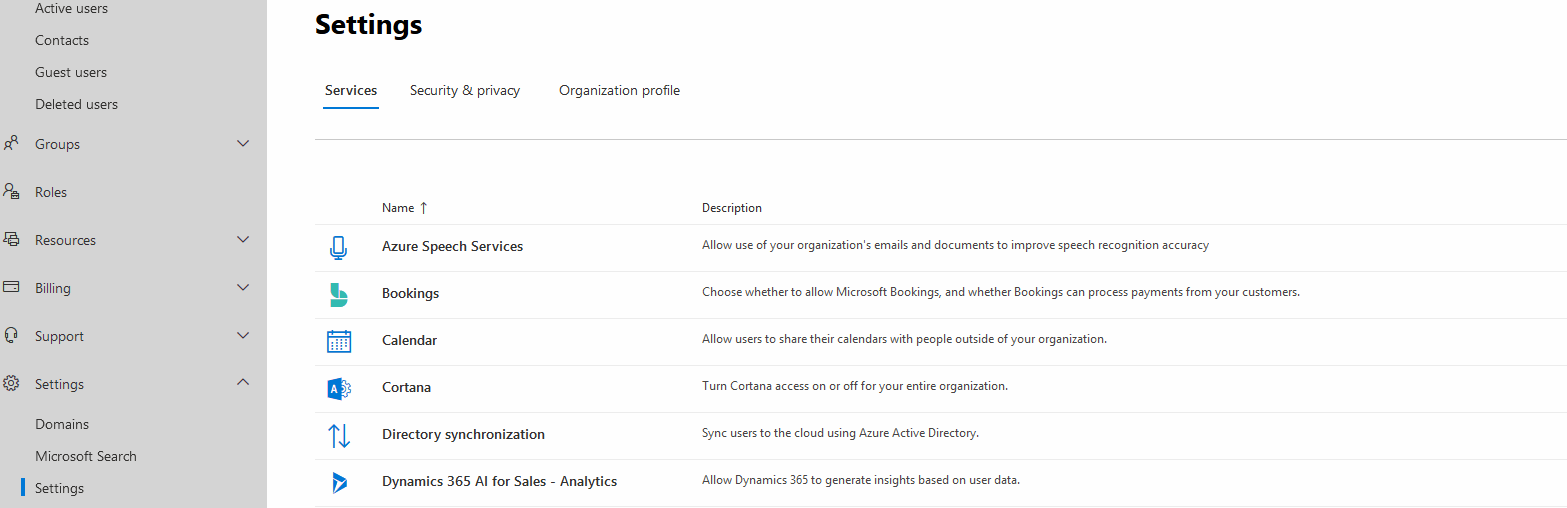The width and height of the screenshot is (1567, 508).
Task: Click the description 'Turn Cortana access on or off'
Action: coord(855,386)
